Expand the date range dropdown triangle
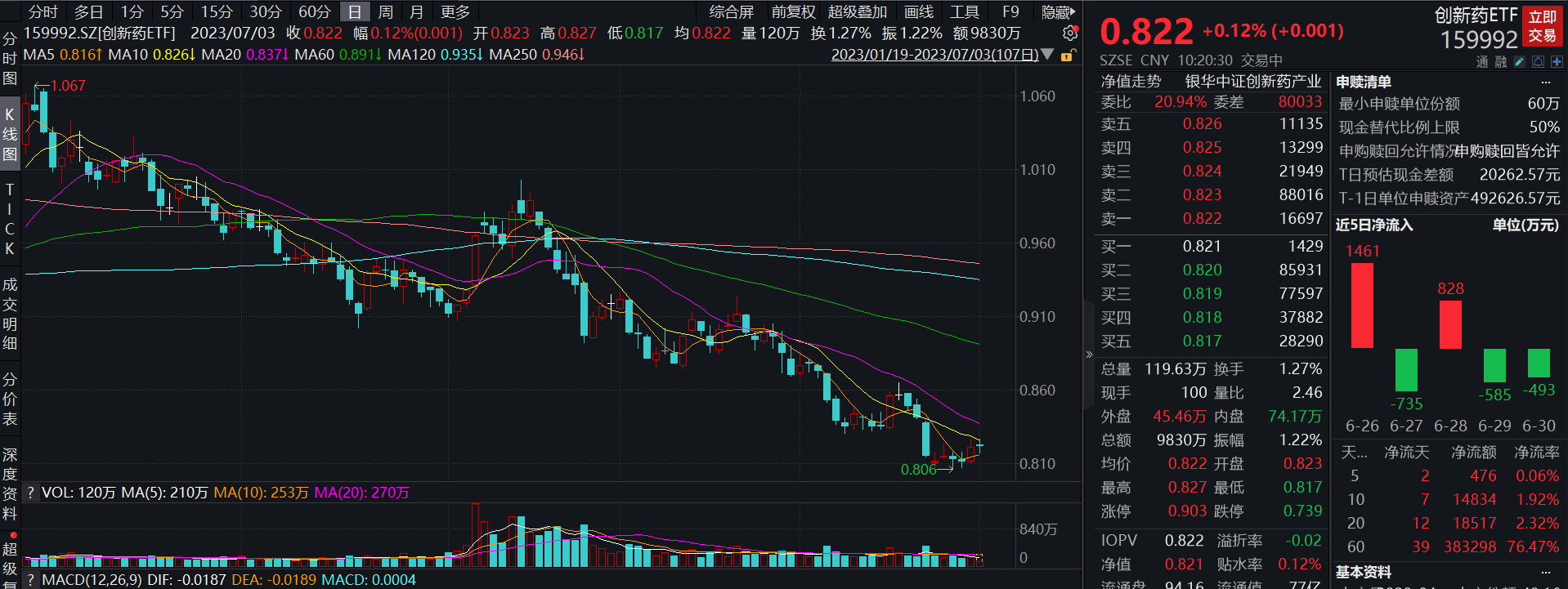 [1047, 55]
